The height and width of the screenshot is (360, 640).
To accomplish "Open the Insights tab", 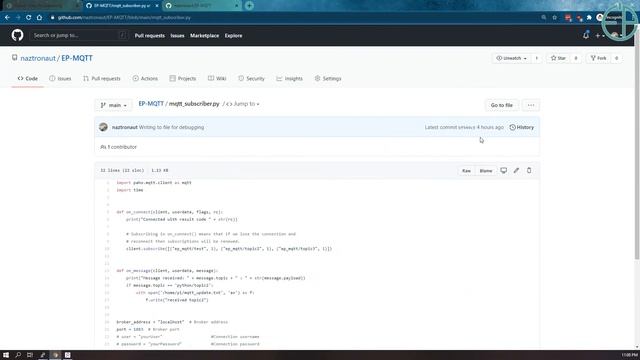I will pyautogui.click(x=289, y=78).
